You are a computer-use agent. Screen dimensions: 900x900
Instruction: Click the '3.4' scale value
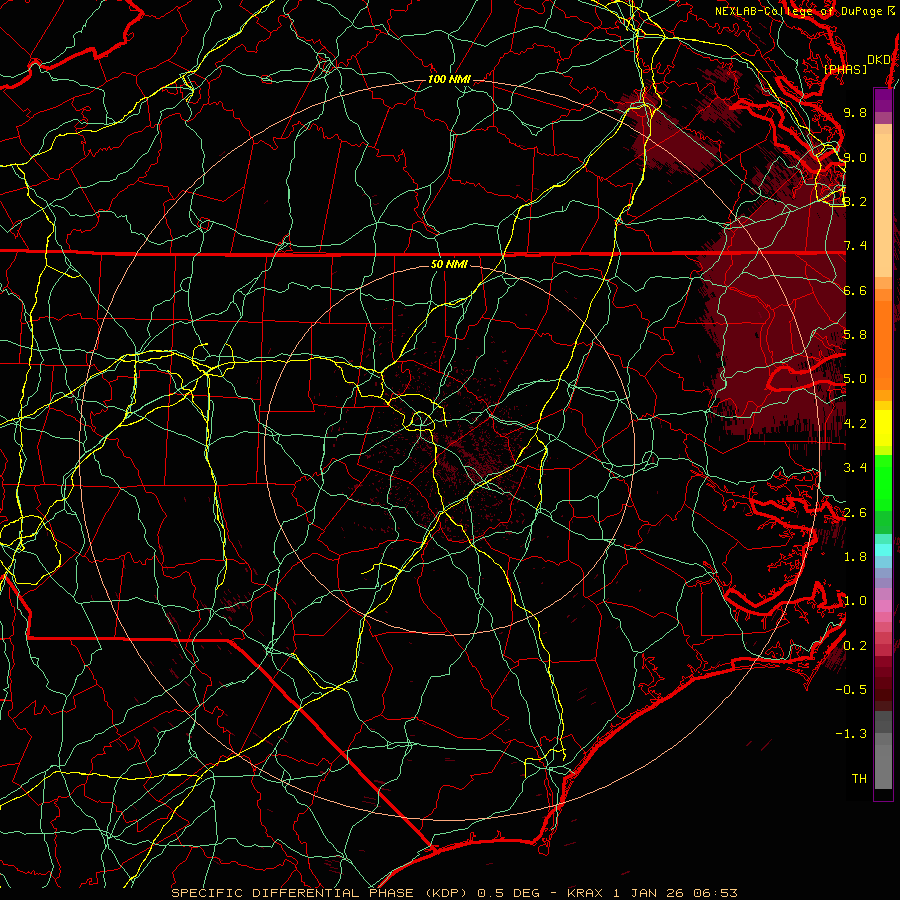click(855, 468)
